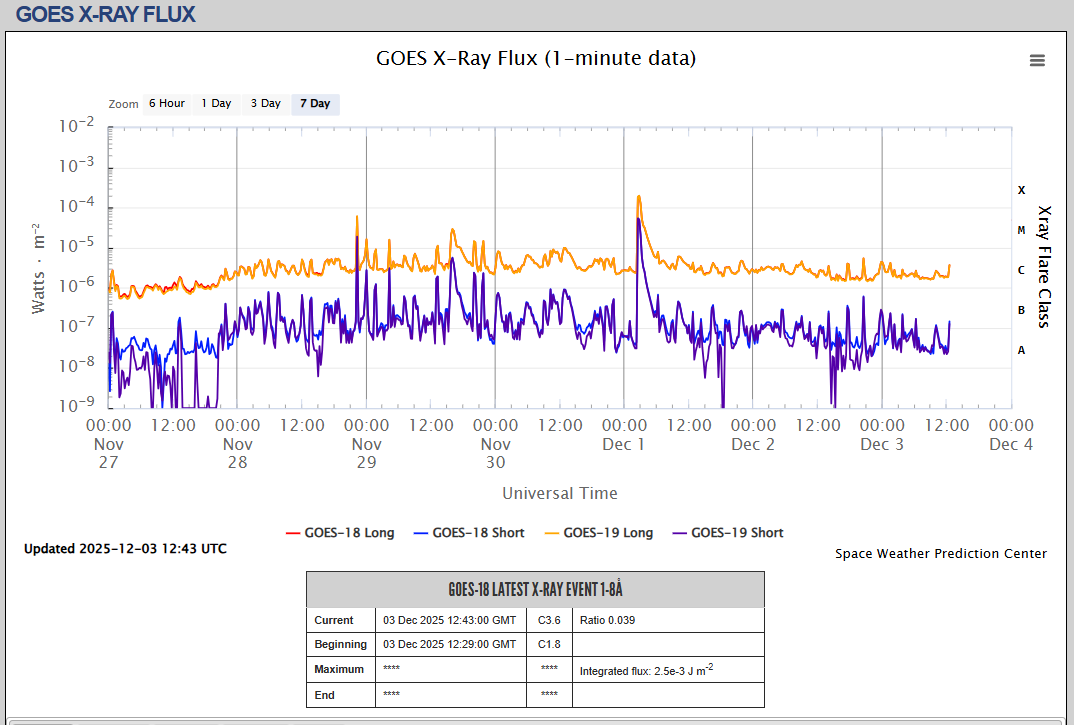Click the C1.8 flare class cell
The height and width of the screenshot is (725, 1074).
coord(549,644)
